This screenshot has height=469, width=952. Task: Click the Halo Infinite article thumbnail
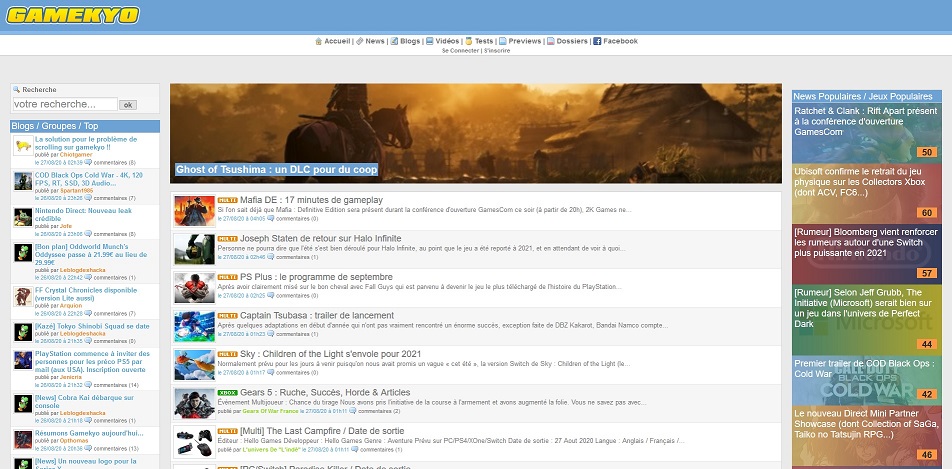point(194,249)
